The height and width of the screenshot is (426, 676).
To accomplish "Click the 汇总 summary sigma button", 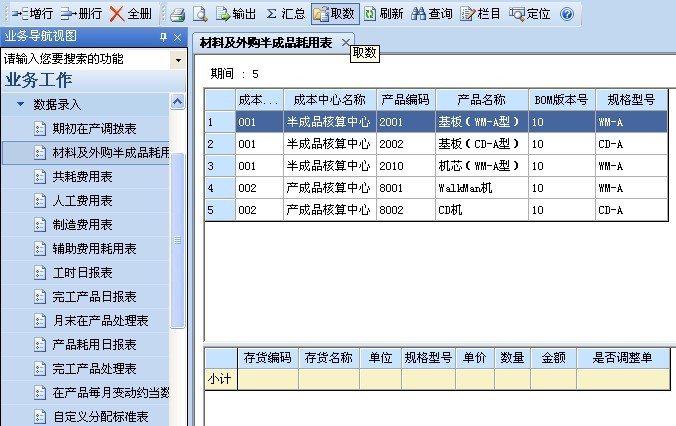I will click(285, 14).
